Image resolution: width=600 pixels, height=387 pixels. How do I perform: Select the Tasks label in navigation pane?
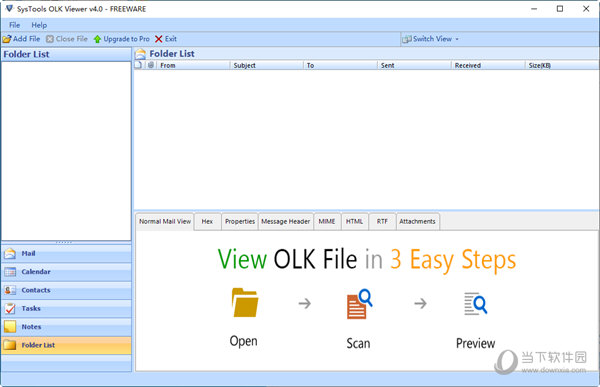tap(31, 309)
